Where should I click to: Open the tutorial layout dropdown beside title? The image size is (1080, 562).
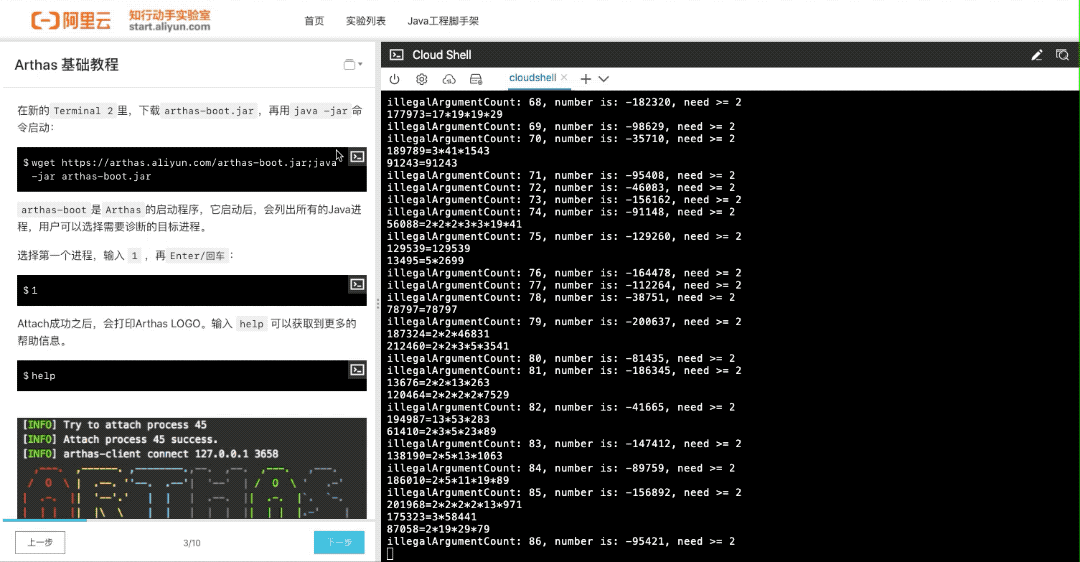coord(353,65)
